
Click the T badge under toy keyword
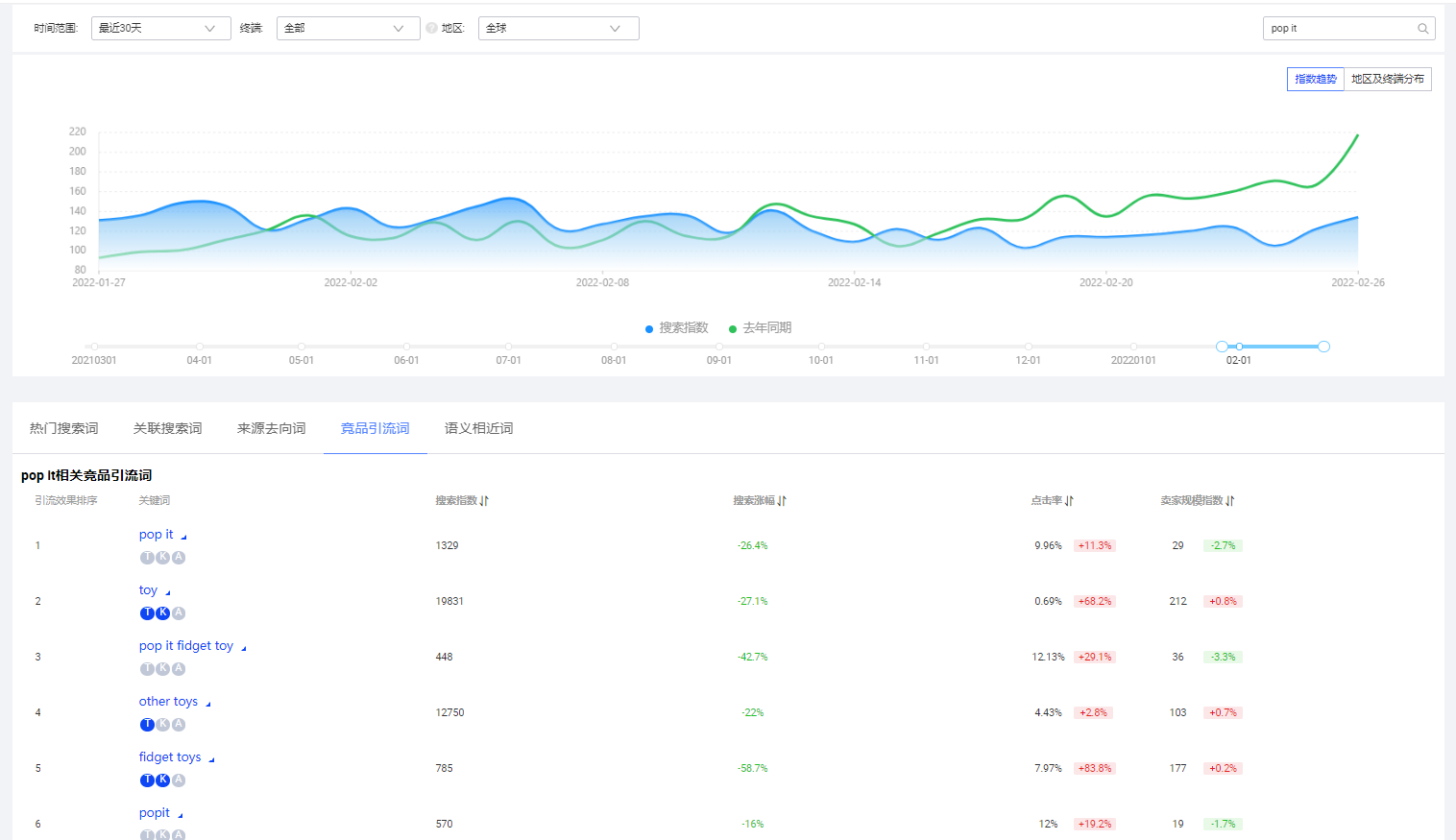147,613
